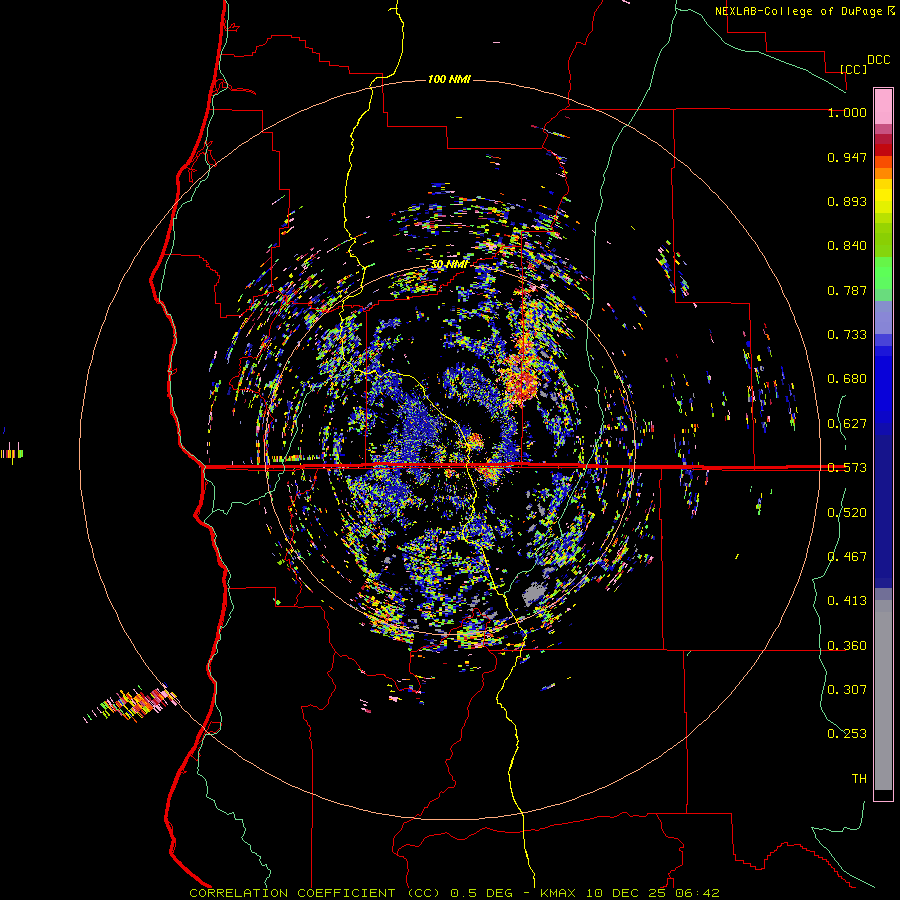
Task: Click the DCC label above the color scale
Action: (879, 60)
